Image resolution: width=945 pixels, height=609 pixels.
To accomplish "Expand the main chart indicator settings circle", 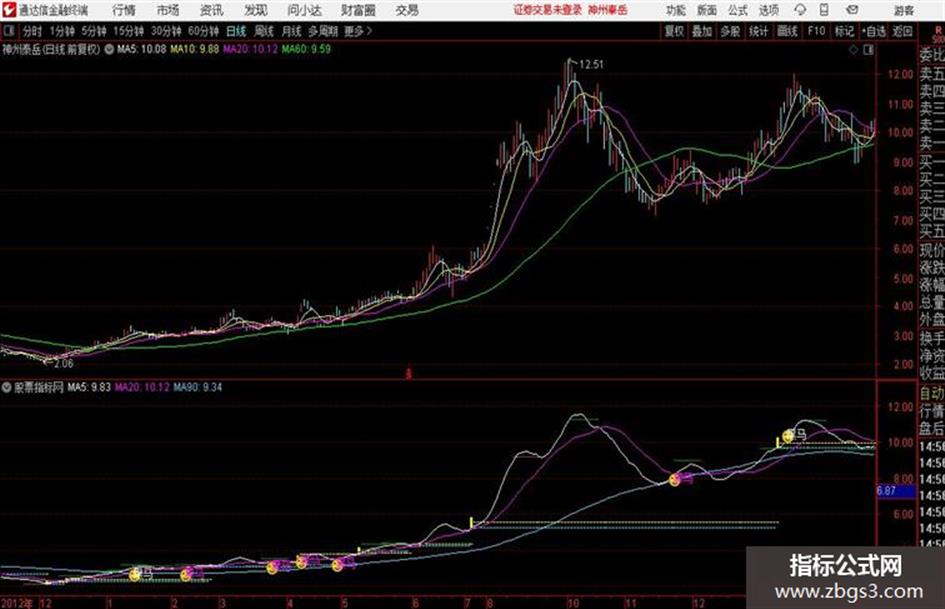I will click(x=109, y=49).
